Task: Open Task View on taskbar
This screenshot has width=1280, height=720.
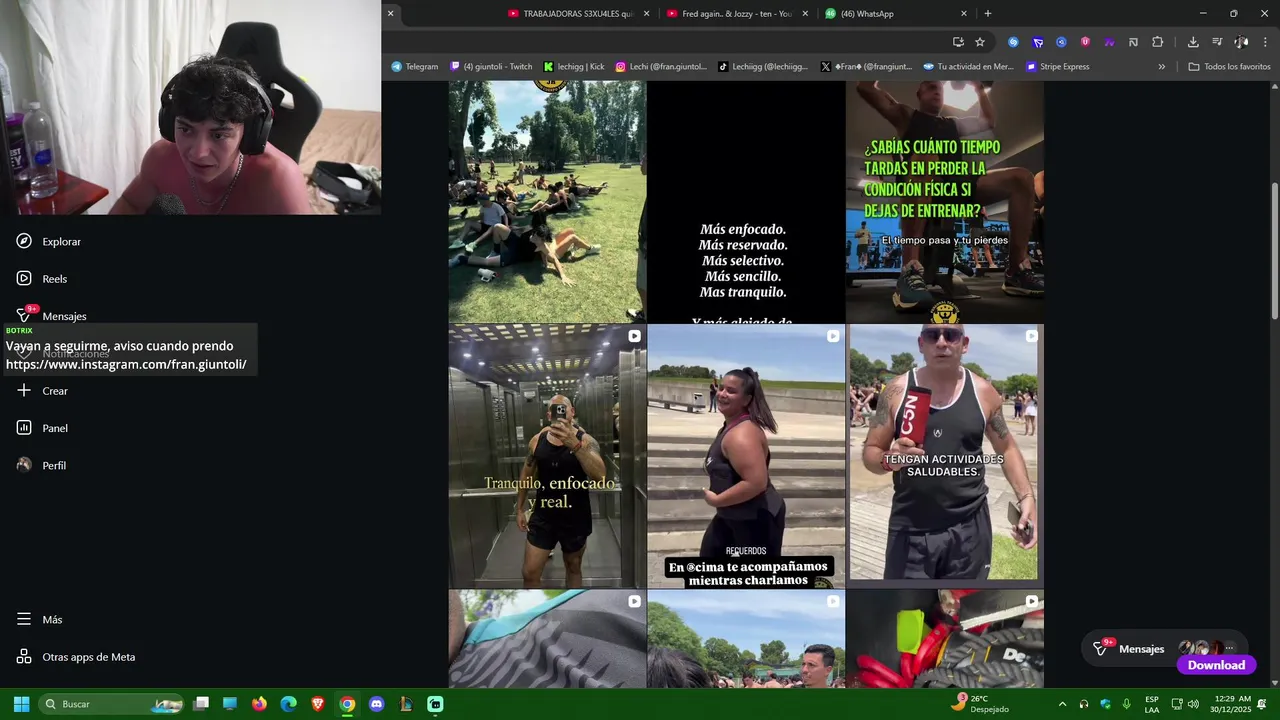Action: click(201, 704)
